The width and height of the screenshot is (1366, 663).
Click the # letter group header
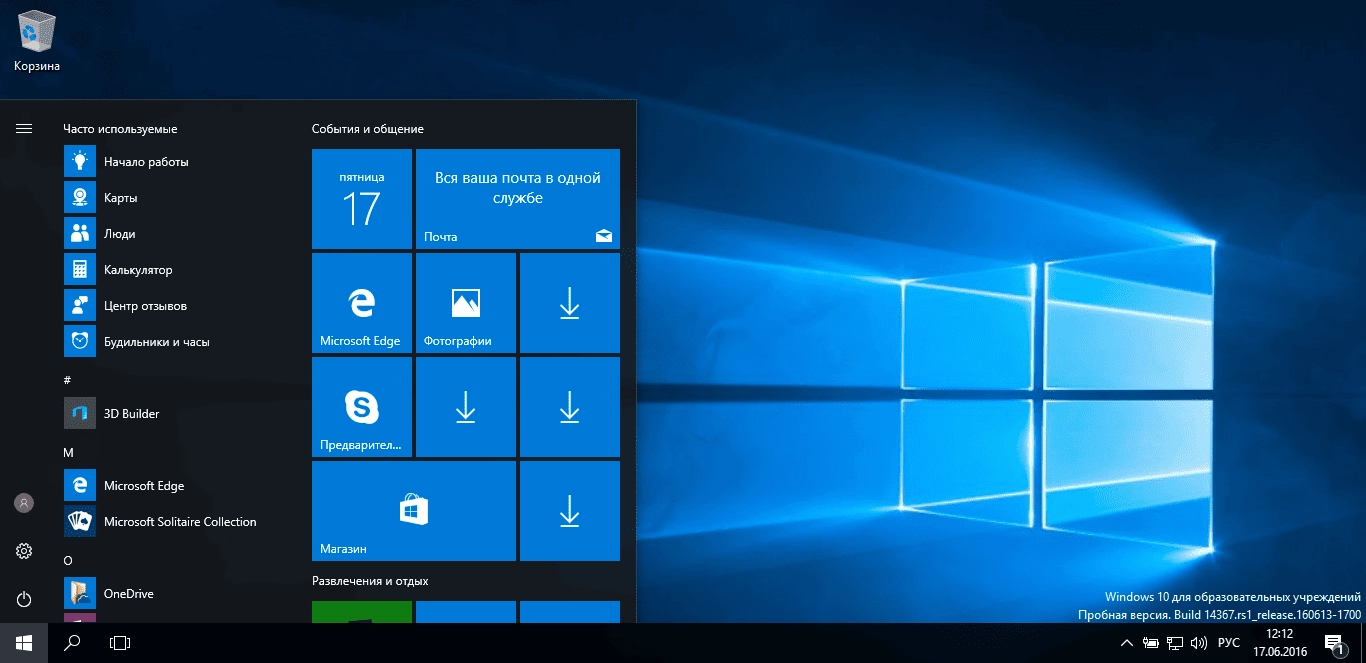(x=67, y=380)
